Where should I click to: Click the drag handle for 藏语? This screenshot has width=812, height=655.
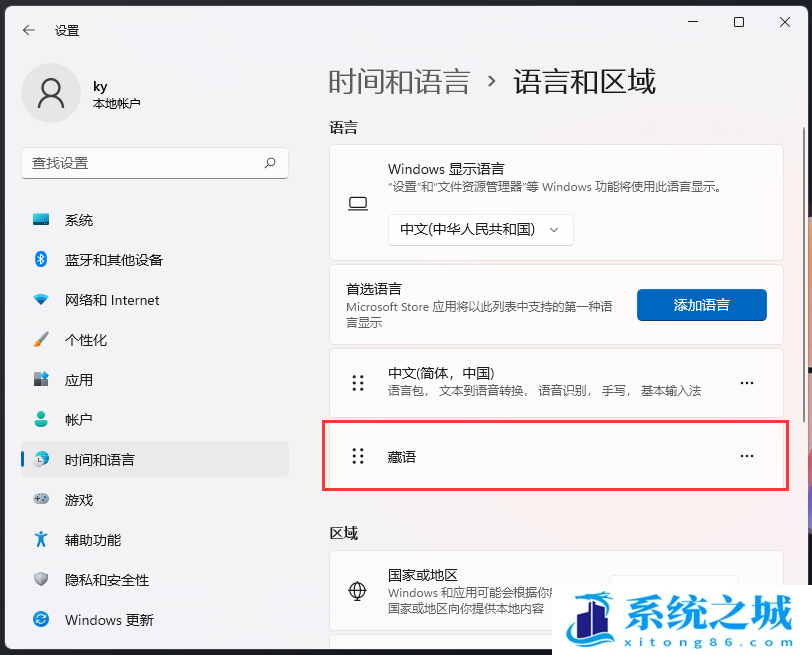pos(358,456)
